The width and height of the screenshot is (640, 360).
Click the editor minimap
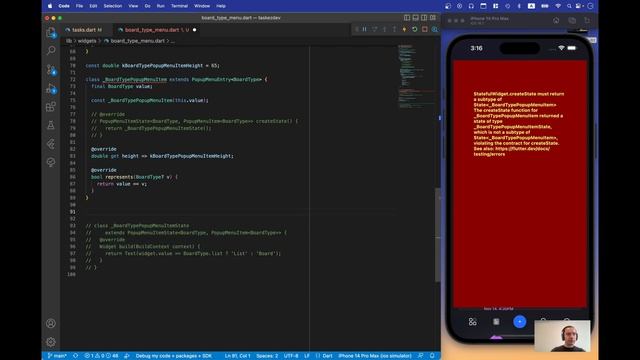416,78
